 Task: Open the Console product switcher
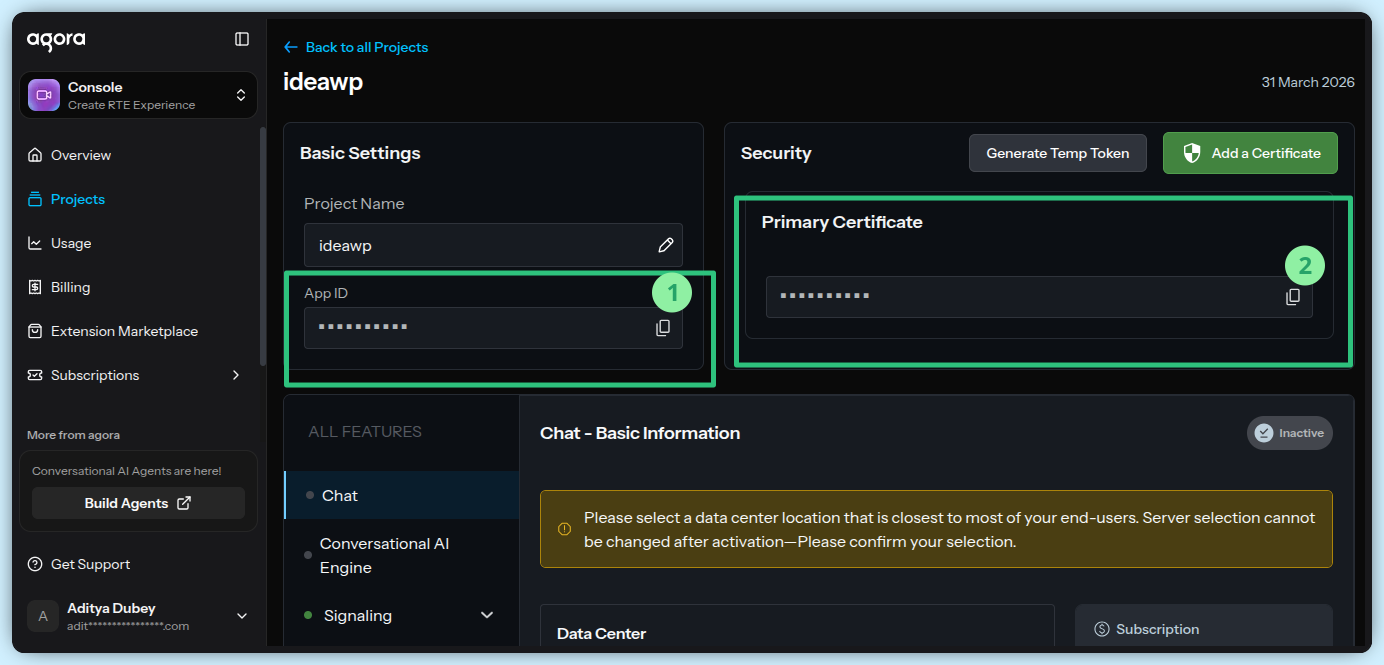[240, 95]
